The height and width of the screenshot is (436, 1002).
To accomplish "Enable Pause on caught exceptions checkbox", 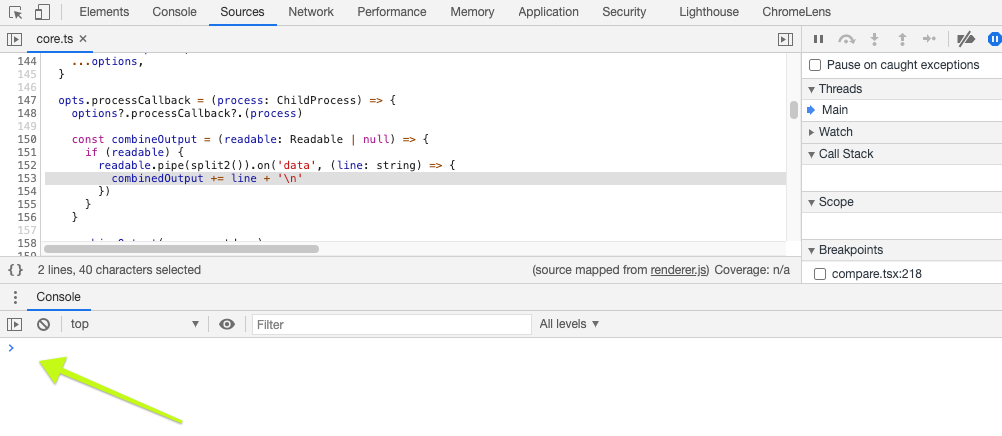I will [x=815, y=65].
